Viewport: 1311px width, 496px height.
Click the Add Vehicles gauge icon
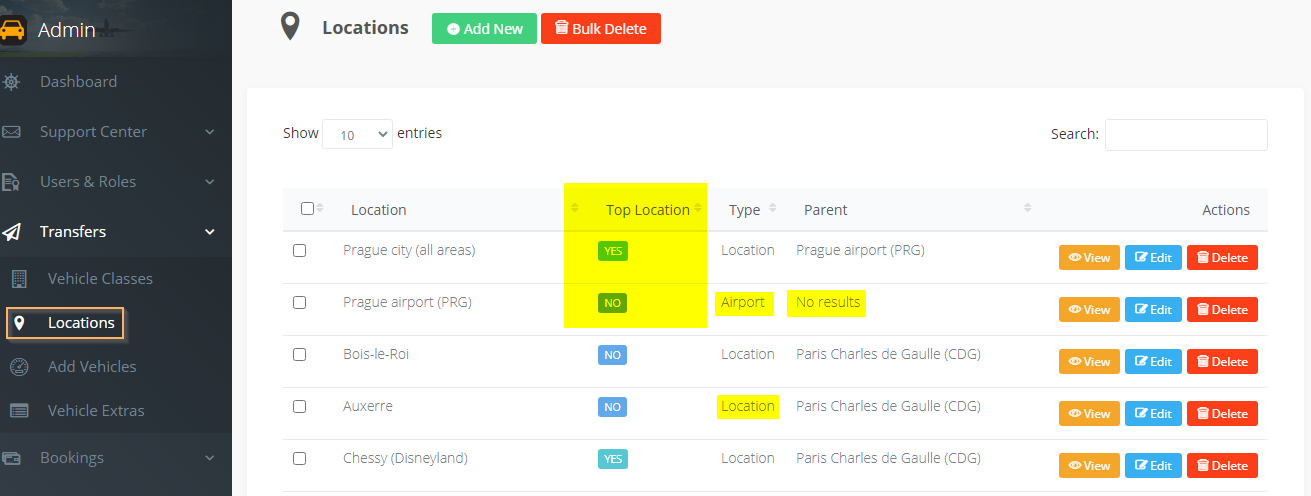[x=19, y=367]
